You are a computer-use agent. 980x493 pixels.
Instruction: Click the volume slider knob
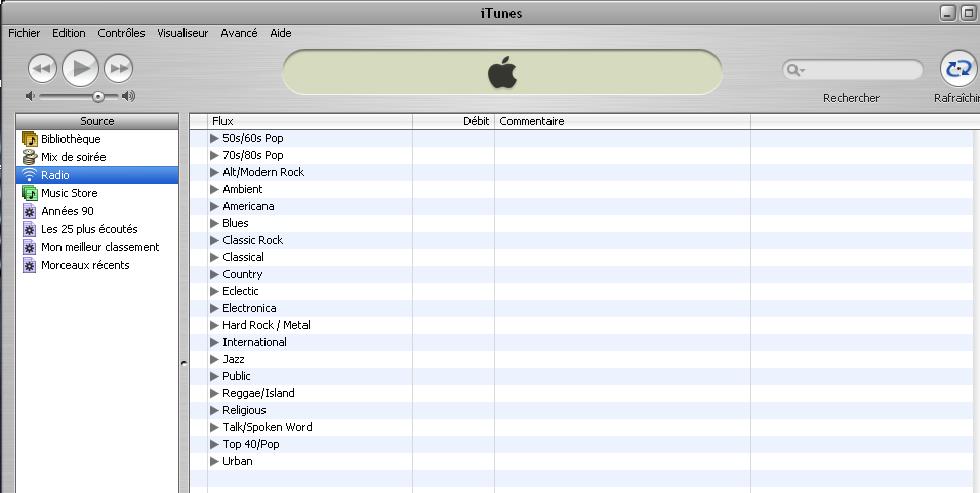(98, 96)
